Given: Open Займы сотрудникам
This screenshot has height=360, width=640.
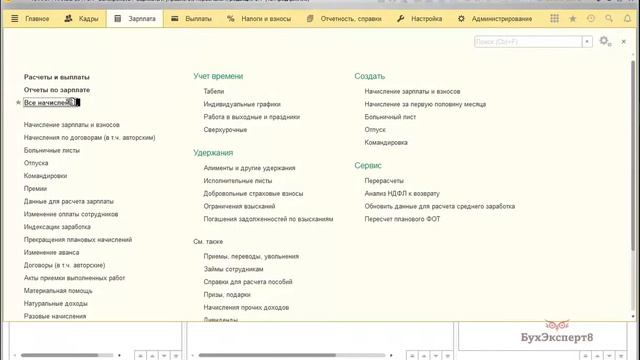Looking at the screenshot, I should coord(233,269).
